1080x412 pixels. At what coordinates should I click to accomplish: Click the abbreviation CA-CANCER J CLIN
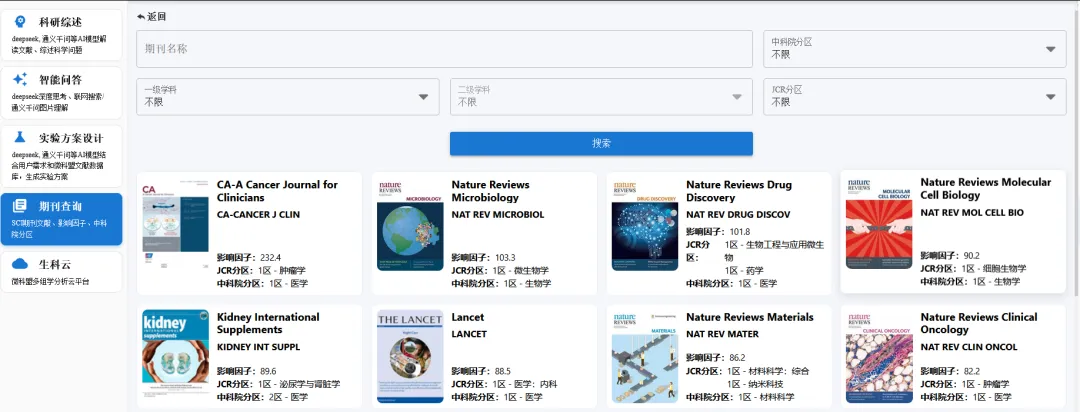tap(258, 214)
